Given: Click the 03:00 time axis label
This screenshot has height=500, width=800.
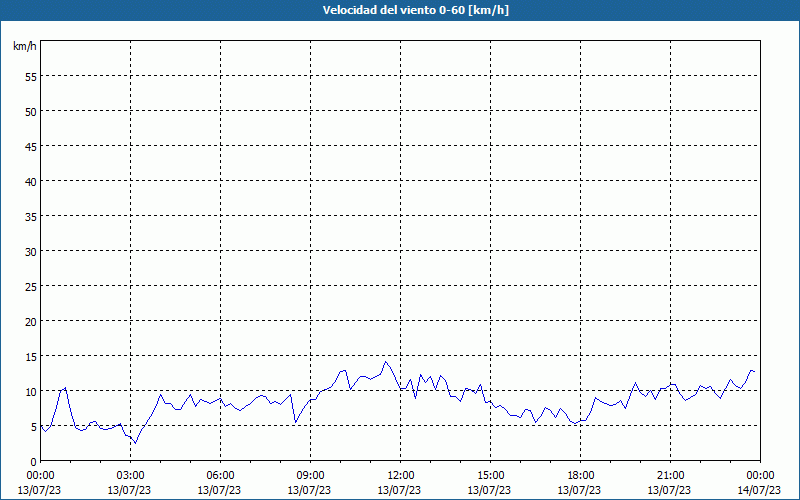Looking at the screenshot, I should (130, 476).
